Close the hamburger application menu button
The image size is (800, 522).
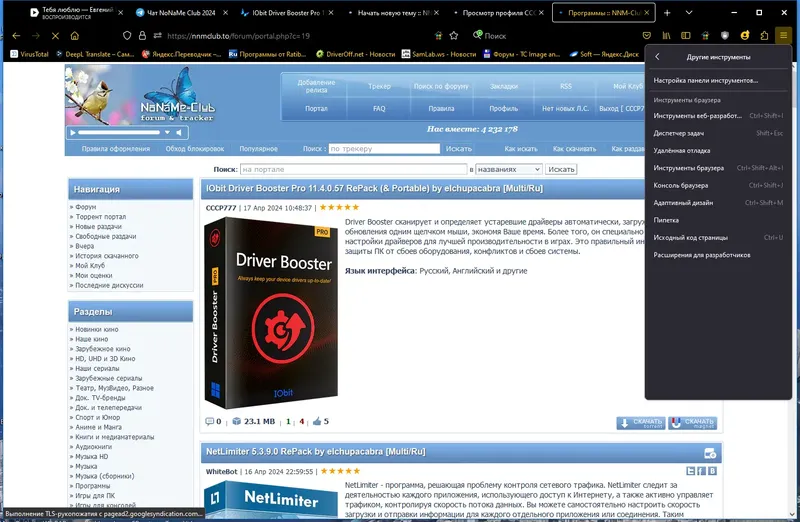tap(783, 36)
